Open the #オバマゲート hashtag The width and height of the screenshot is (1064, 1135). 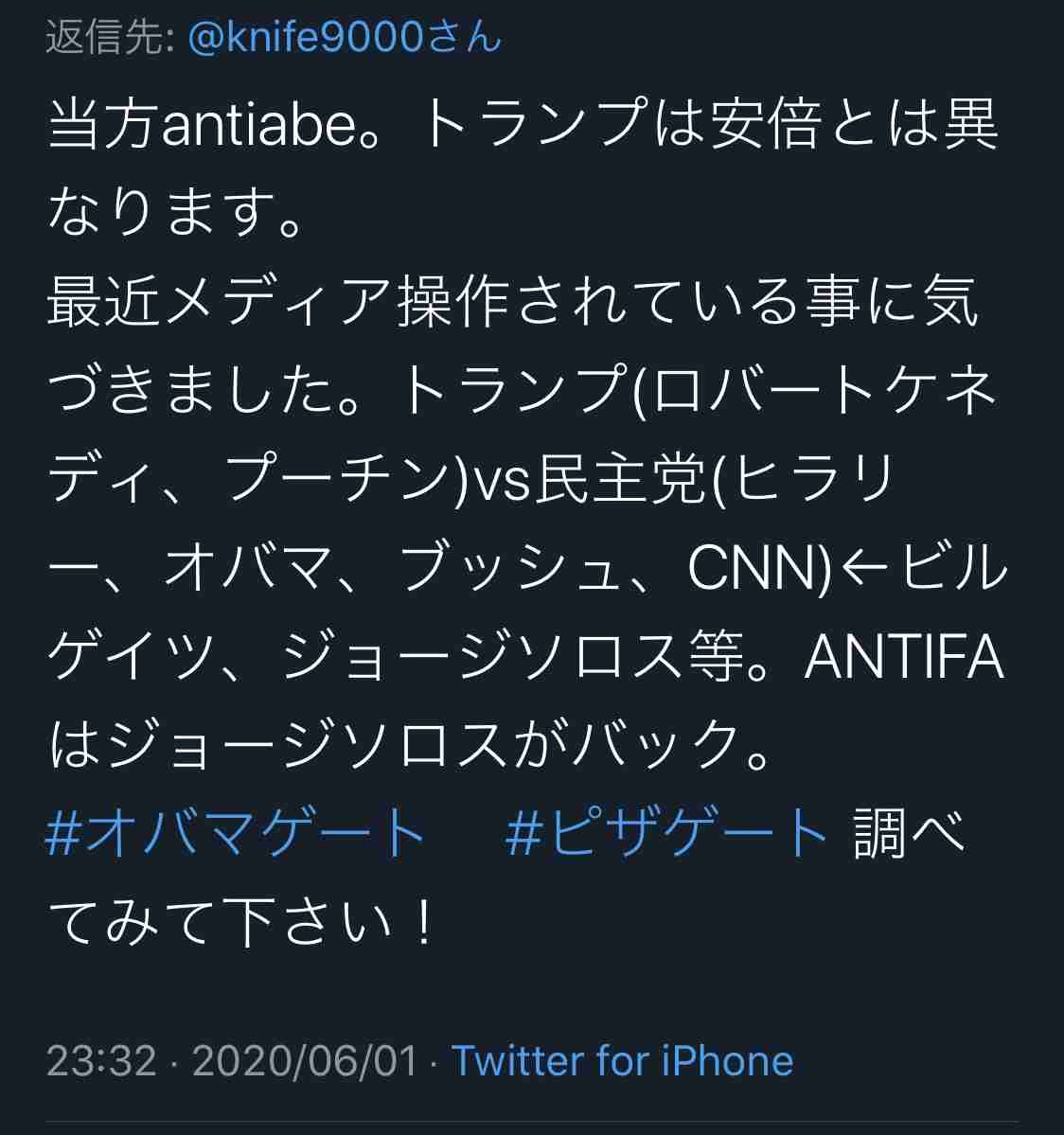point(236,833)
